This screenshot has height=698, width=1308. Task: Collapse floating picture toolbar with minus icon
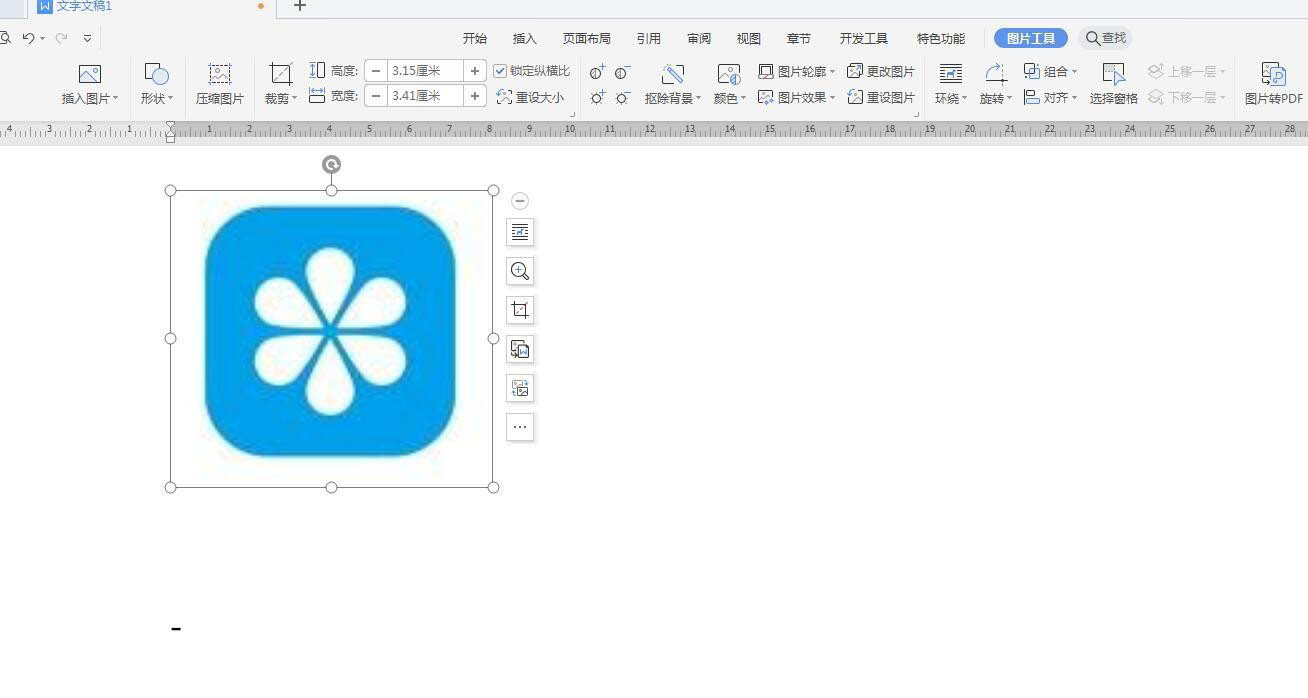520,201
